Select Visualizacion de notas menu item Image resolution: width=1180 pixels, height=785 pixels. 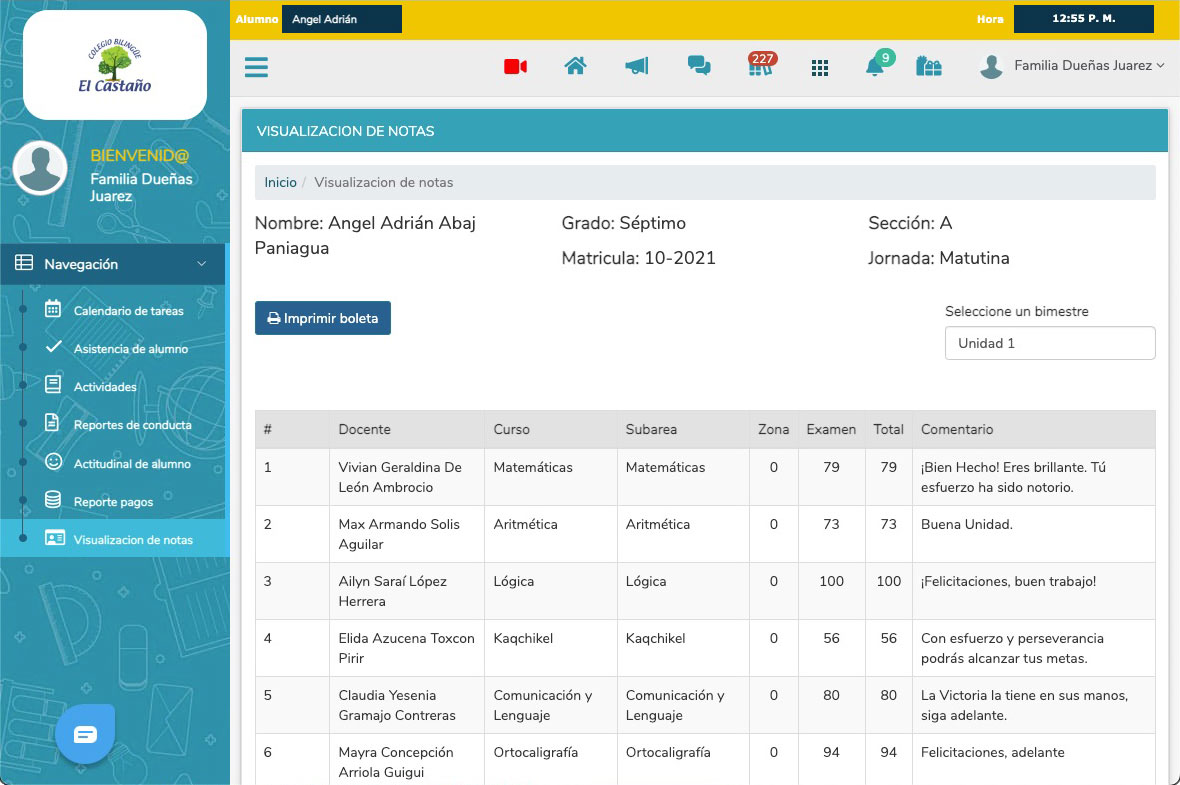(x=114, y=539)
